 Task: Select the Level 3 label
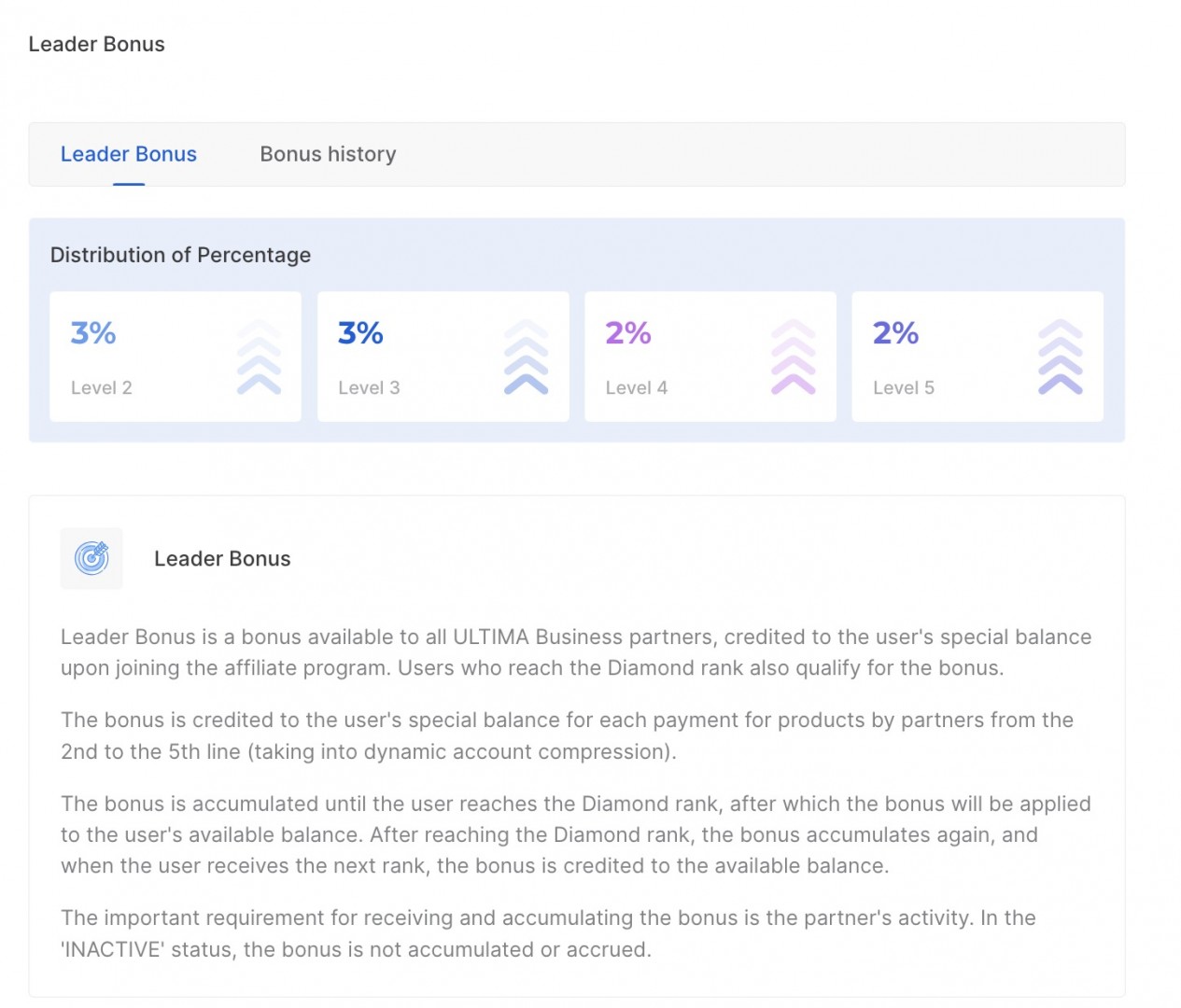369,388
